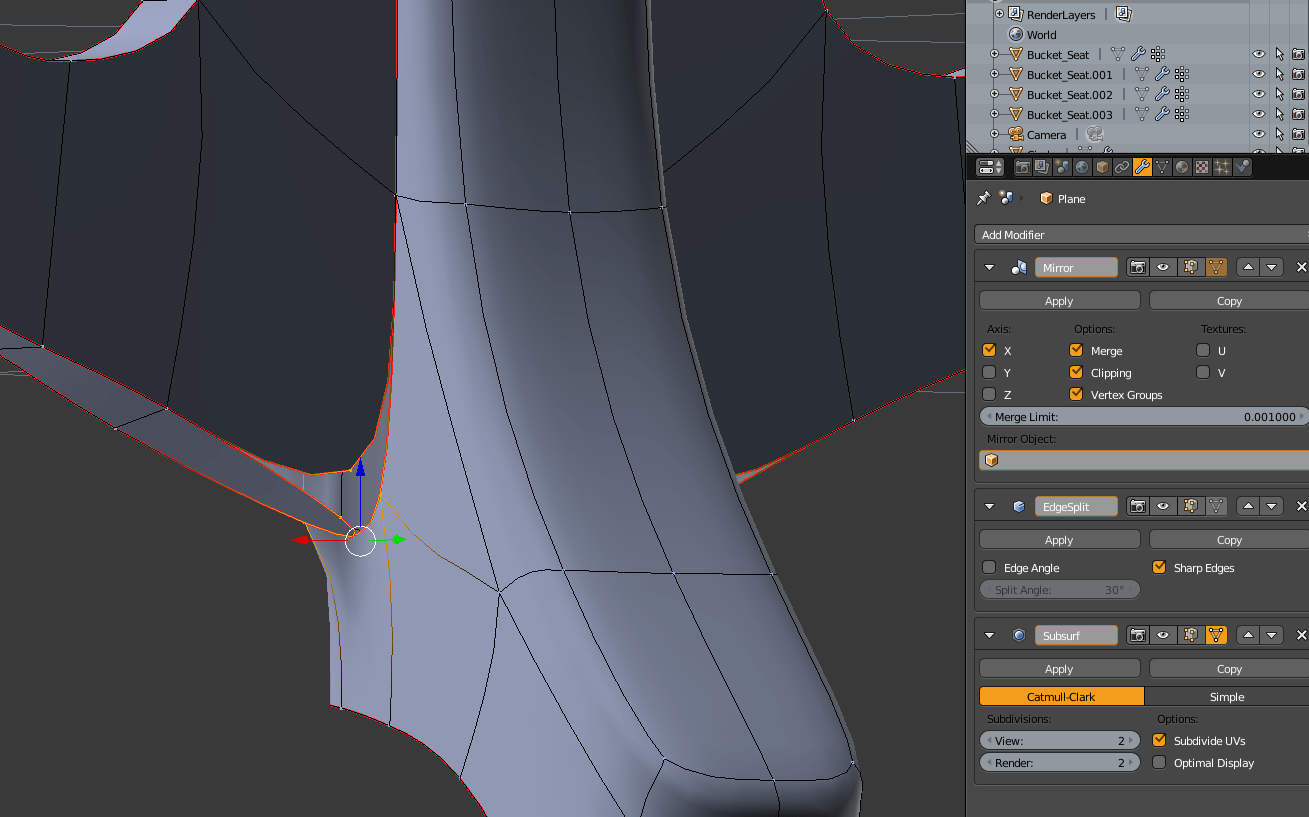
Task: Click the pin icon beside Plane breadcrumb
Action: coord(984,198)
